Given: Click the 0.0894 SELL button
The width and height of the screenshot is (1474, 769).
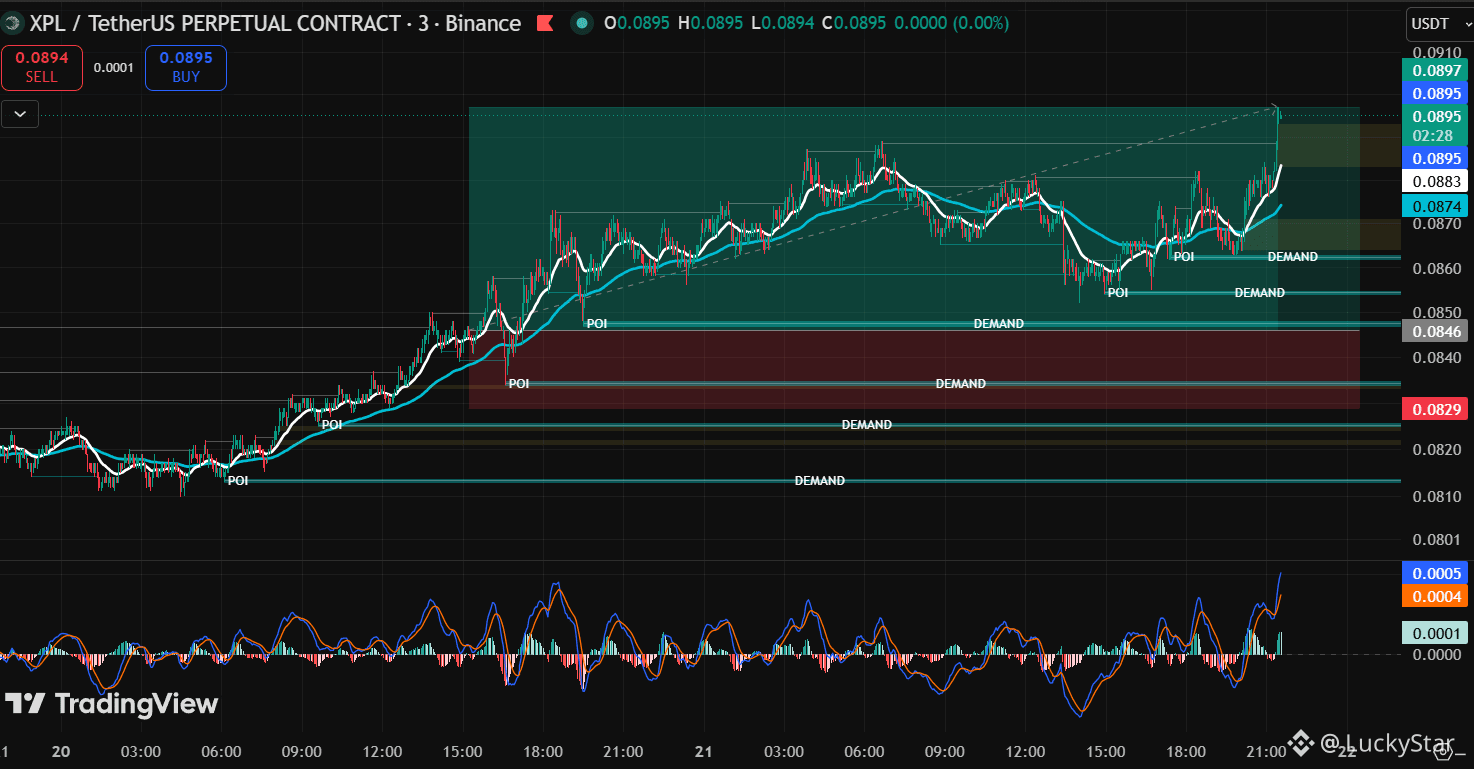Looking at the screenshot, I should tap(42, 68).
